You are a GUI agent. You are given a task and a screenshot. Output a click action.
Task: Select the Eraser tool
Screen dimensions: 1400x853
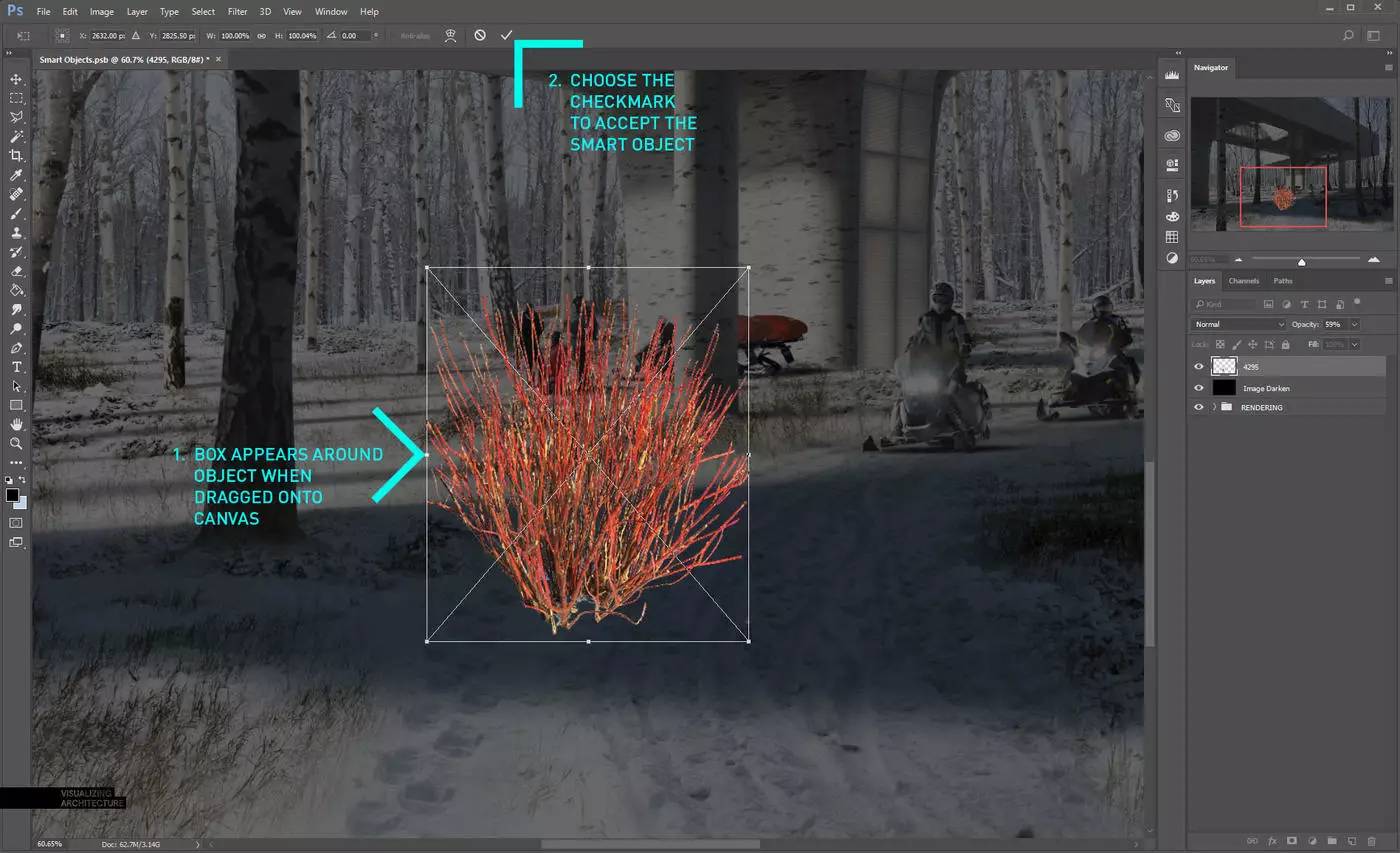coord(16,271)
